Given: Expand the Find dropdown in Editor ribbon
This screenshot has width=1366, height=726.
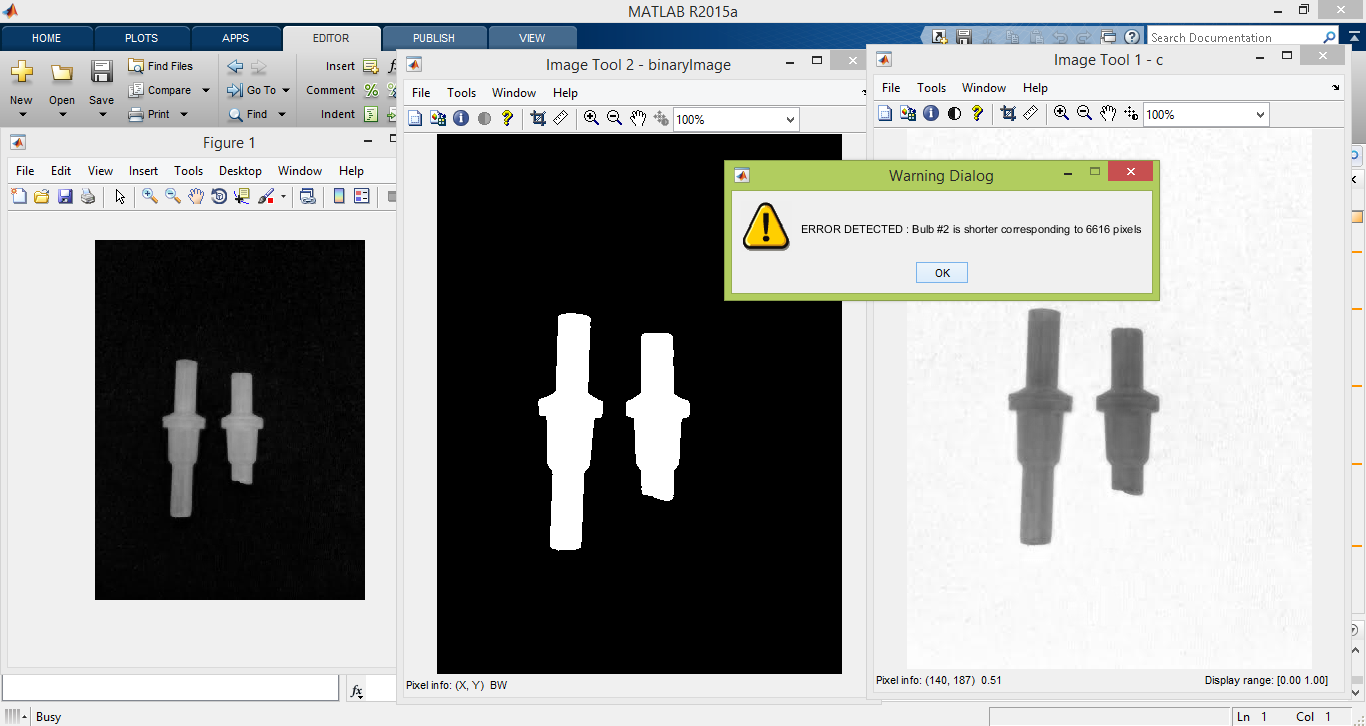Looking at the screenshot, I should coord(282,114).
